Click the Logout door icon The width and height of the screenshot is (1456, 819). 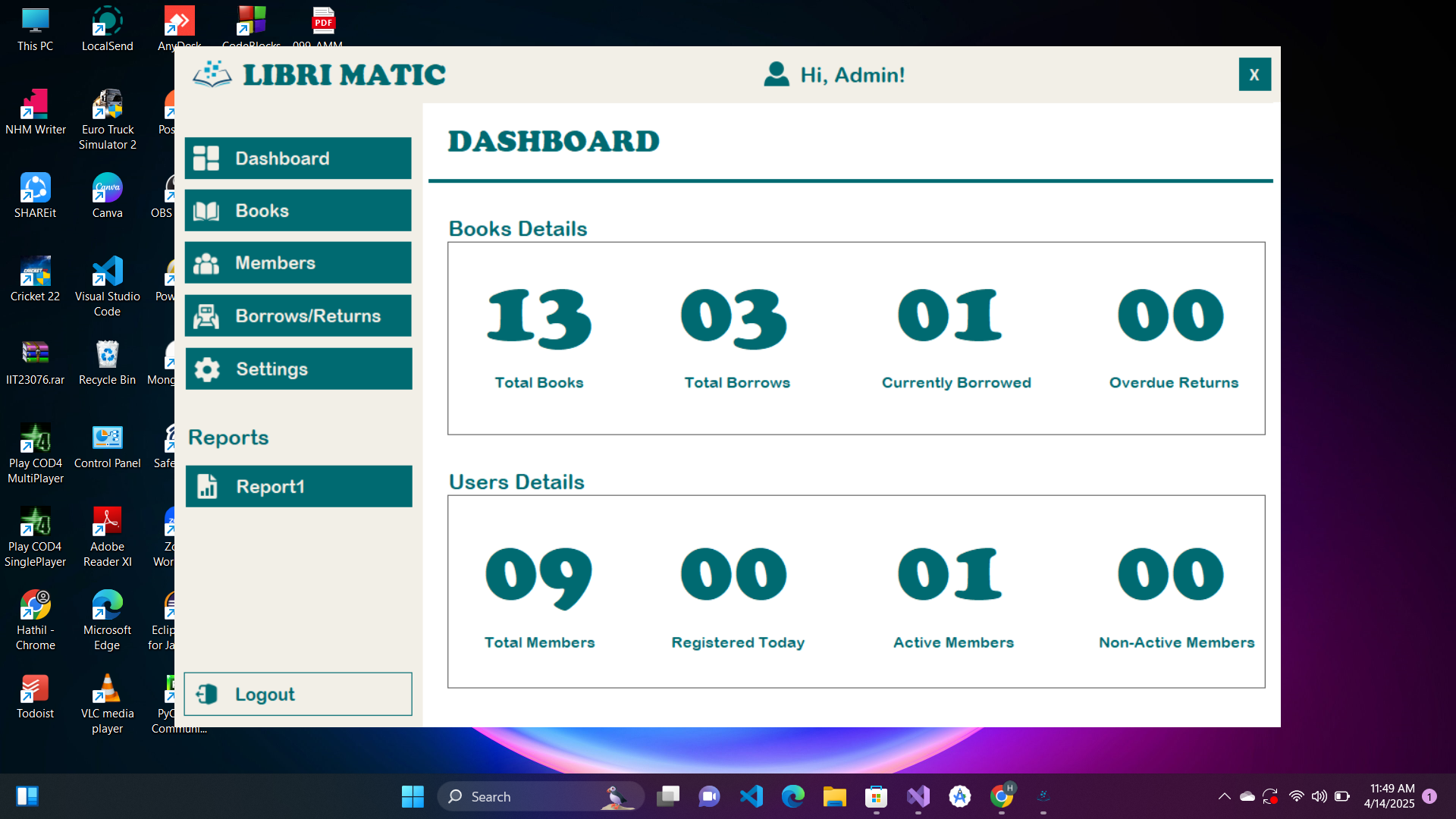pyautogui.click(x=207, y=694)
